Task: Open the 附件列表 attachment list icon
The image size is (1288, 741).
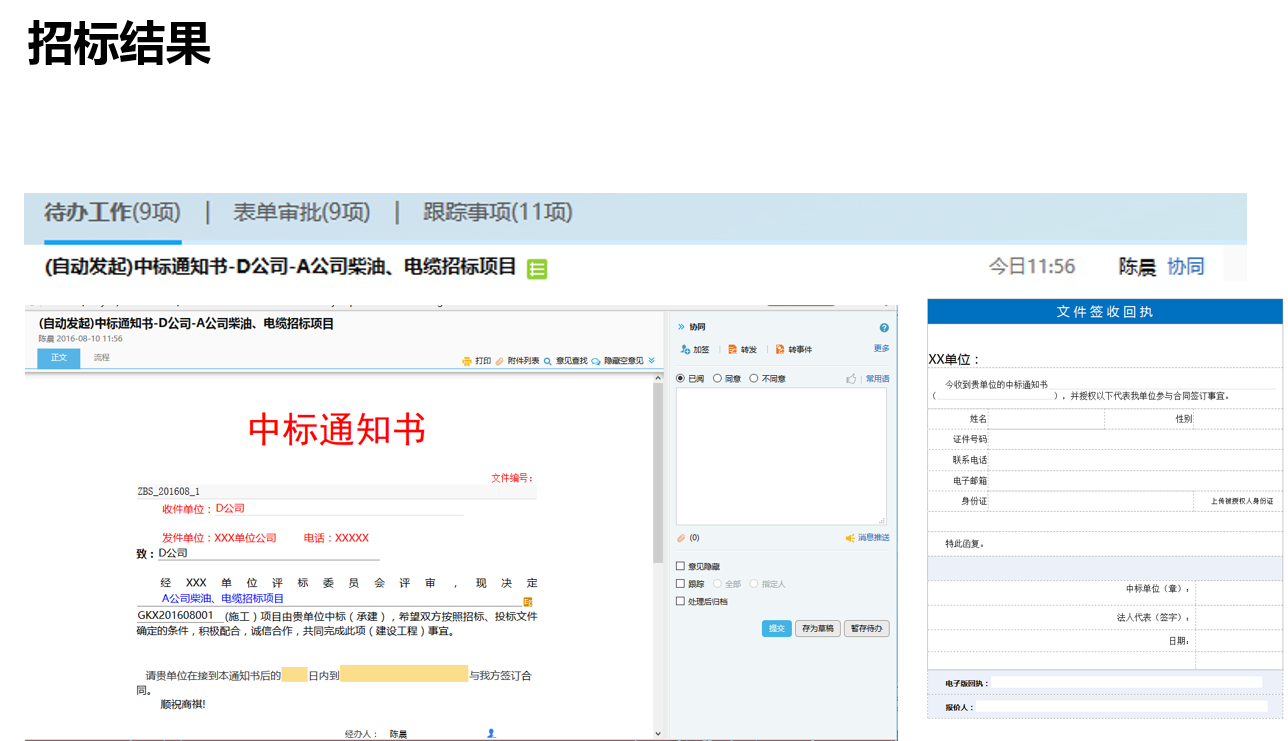Action: (500, 361)
